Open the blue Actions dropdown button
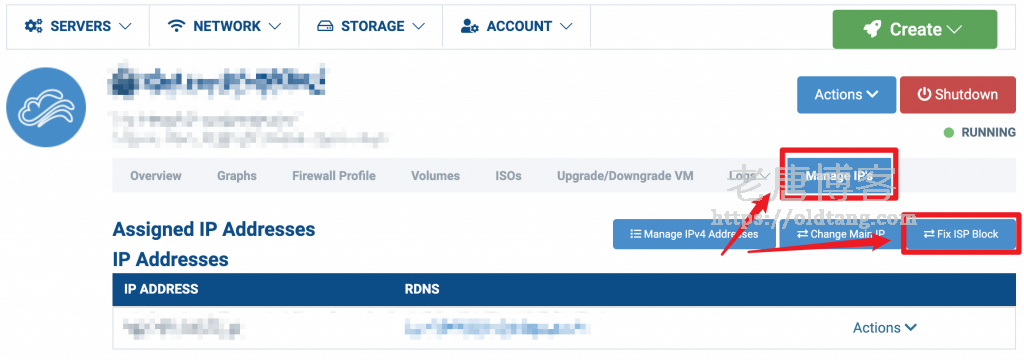Screen dimensions: 1024x361 [x=846, y=95]
